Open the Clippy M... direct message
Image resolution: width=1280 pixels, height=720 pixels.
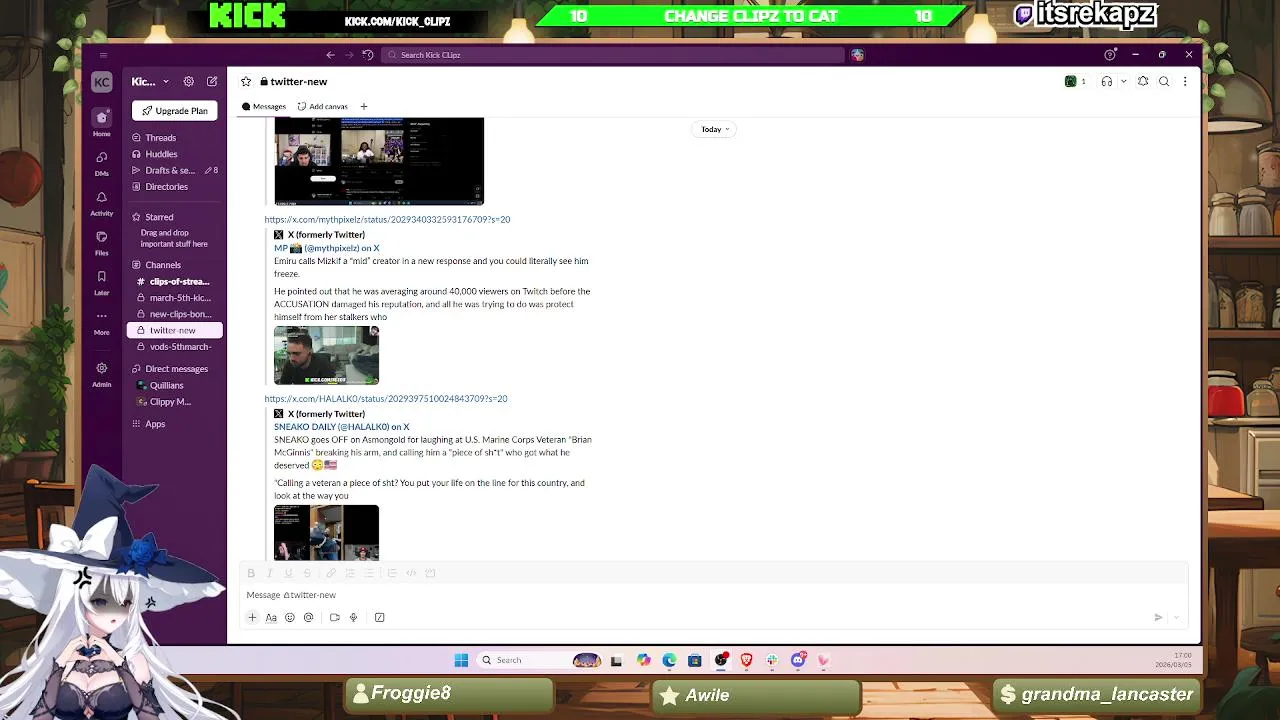(170, 402)
